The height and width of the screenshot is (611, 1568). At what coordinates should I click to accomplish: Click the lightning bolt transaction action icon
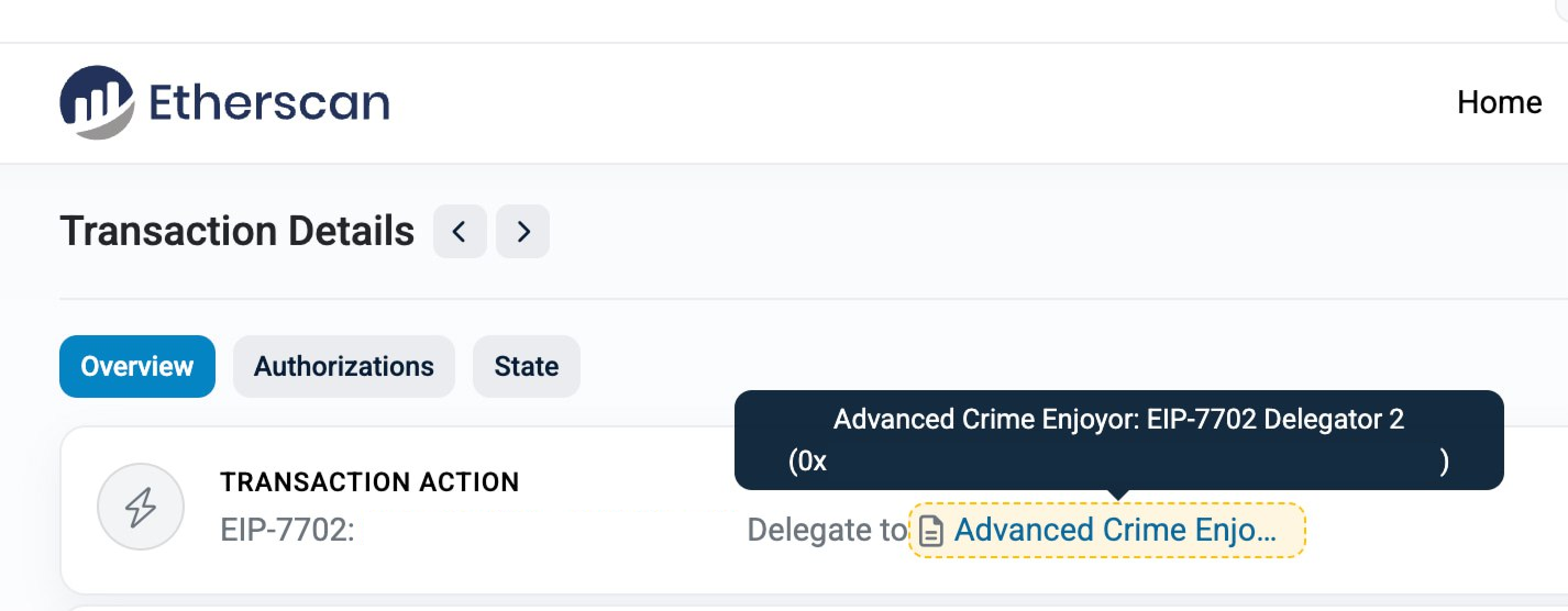141,506
